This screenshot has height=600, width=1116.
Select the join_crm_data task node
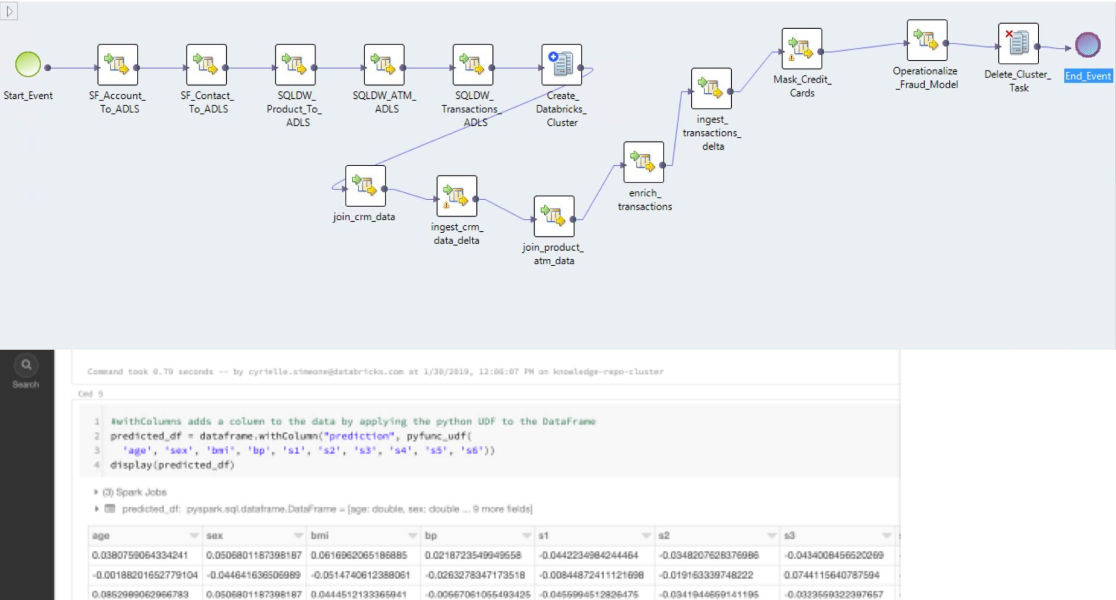tap(365, 186)
